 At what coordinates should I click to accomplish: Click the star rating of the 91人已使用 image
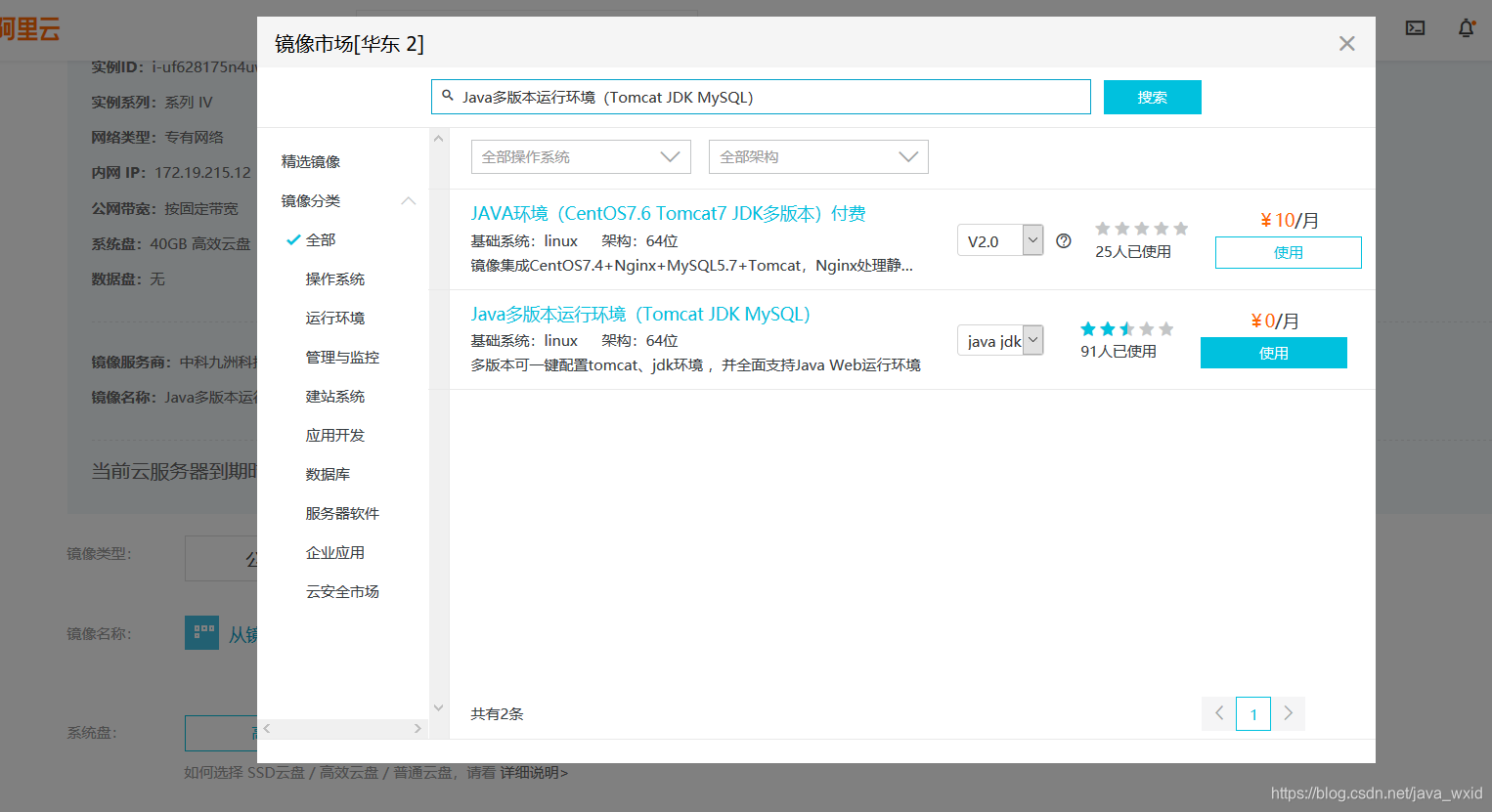click(1127, 329)
